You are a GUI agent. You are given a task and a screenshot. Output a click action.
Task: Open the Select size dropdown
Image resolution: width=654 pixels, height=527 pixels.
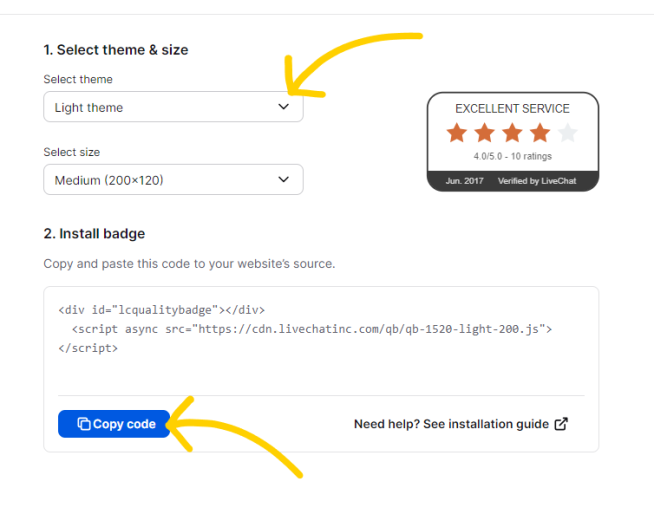point(173,179)
